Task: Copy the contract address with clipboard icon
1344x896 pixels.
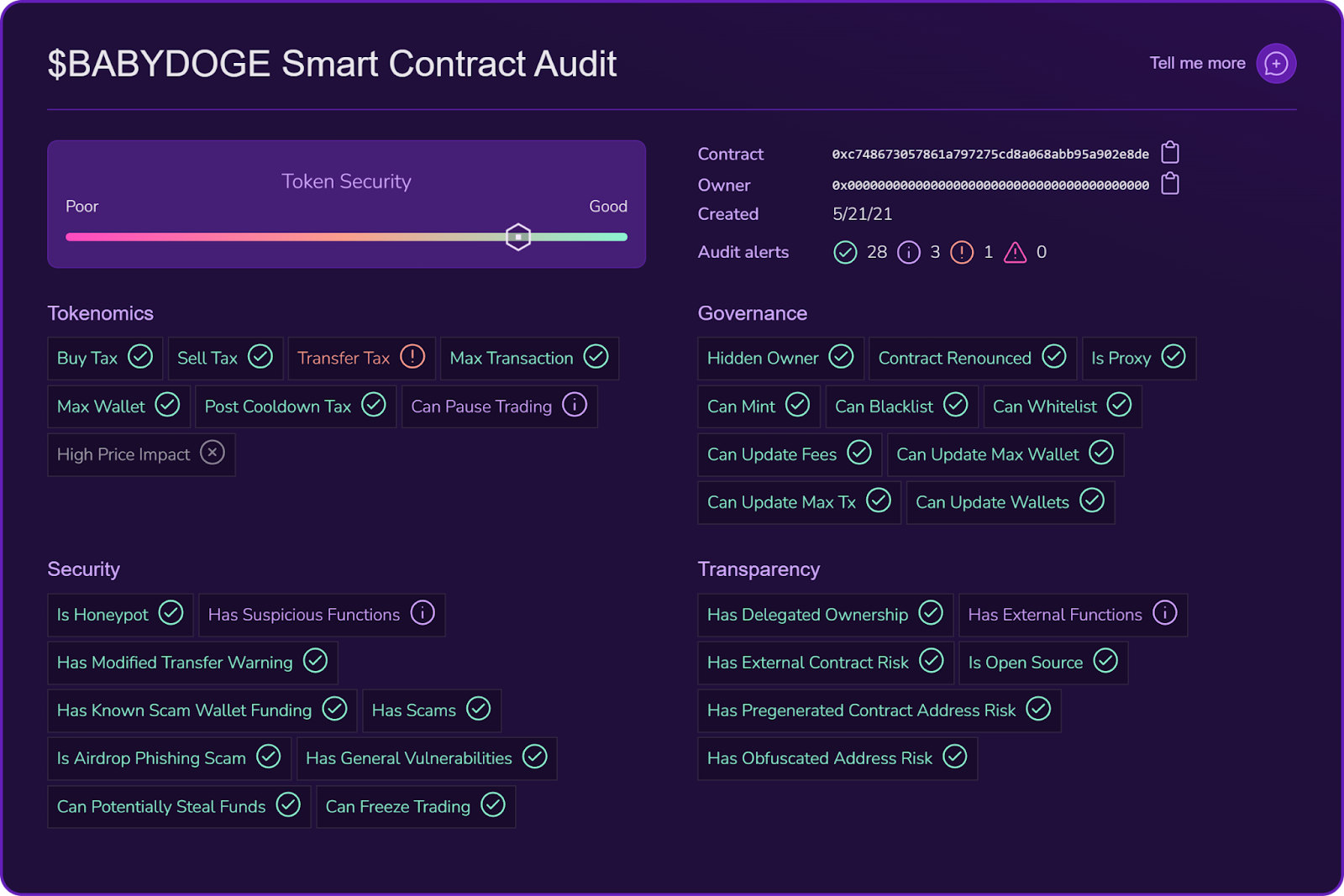Action: (x=1170, y=153)
